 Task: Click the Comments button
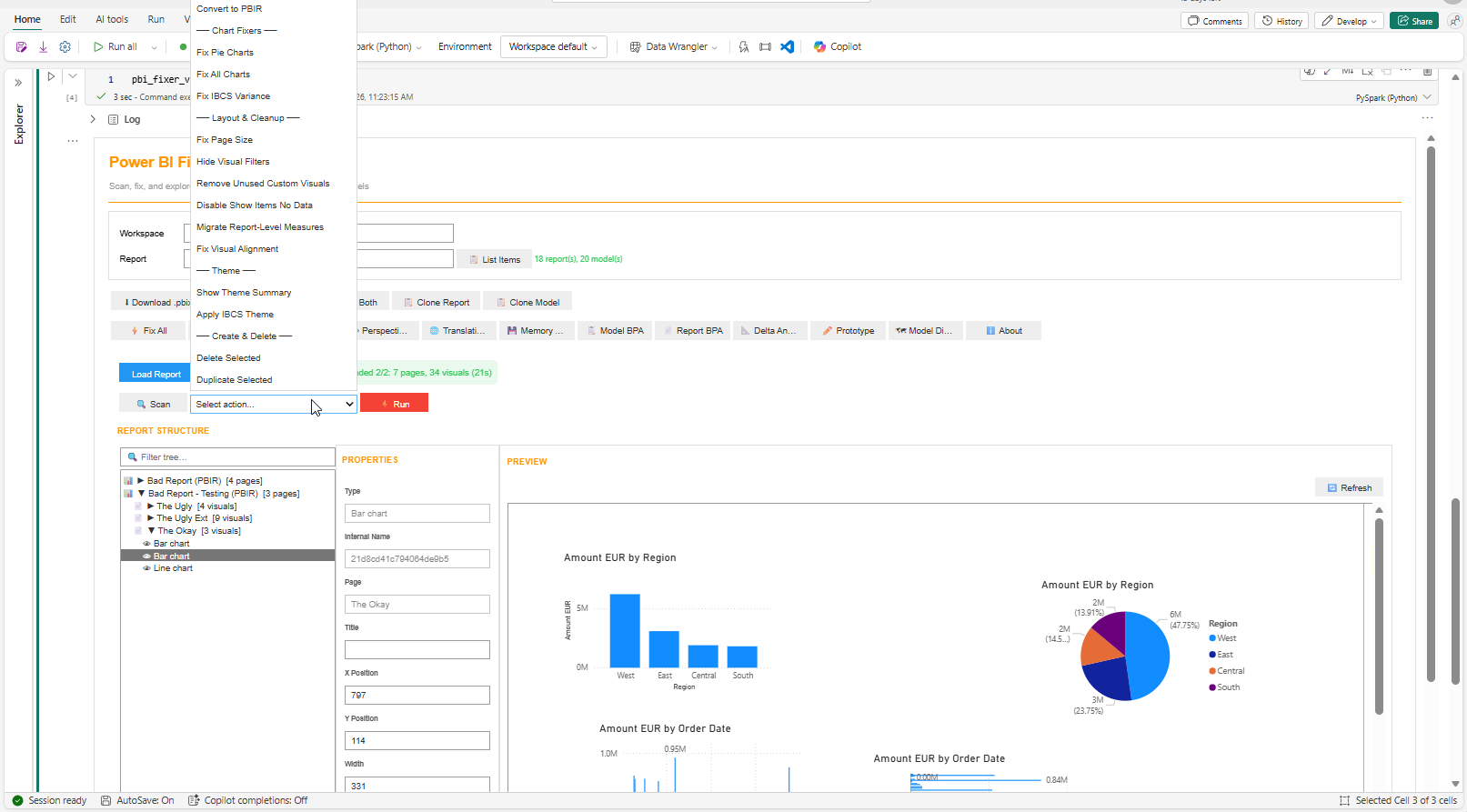1215,21
